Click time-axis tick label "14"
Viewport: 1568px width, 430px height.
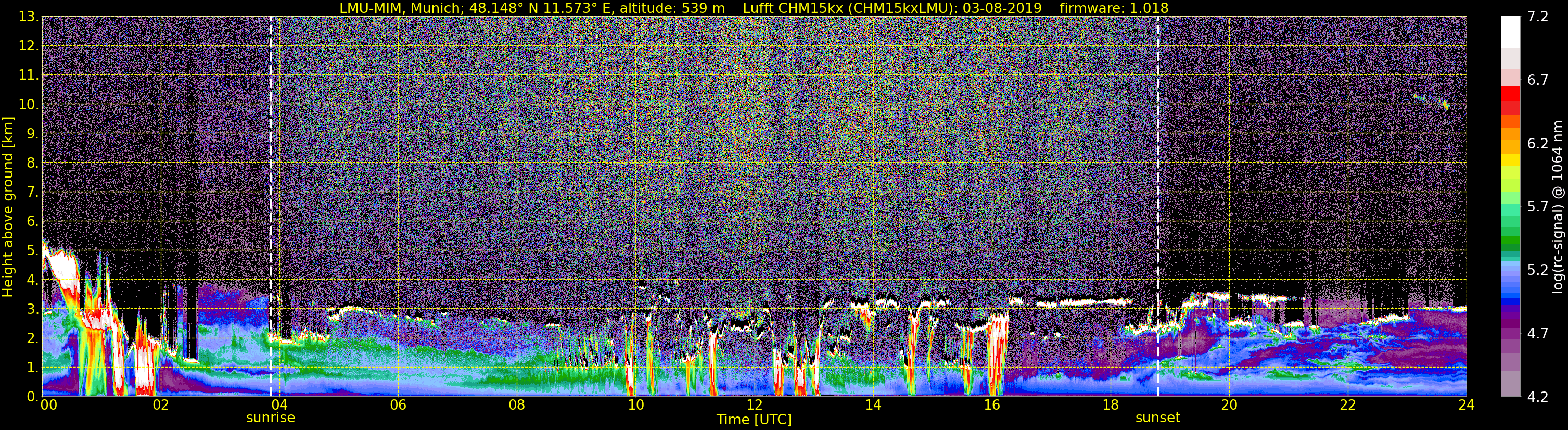point(873,405)
